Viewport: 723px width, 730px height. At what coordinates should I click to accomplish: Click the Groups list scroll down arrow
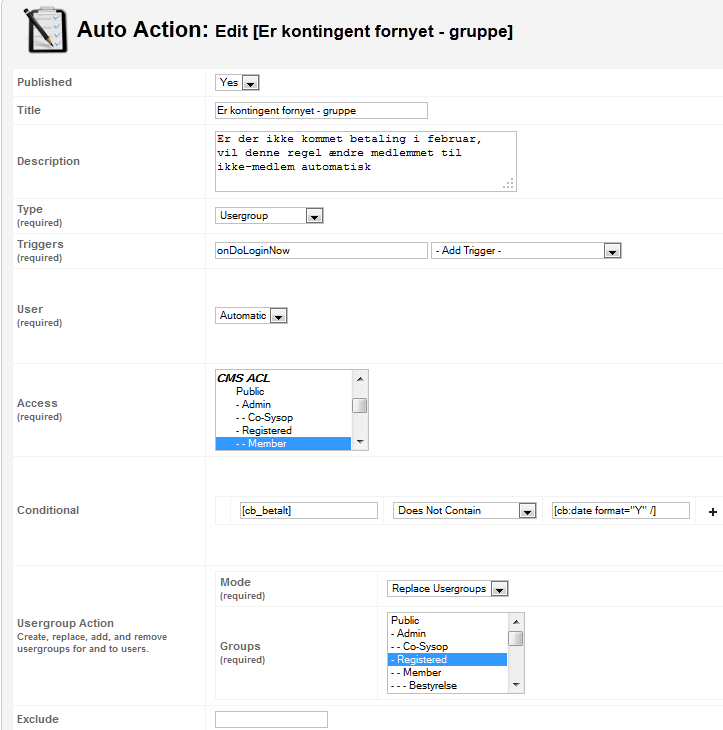[x=516, y=685]
